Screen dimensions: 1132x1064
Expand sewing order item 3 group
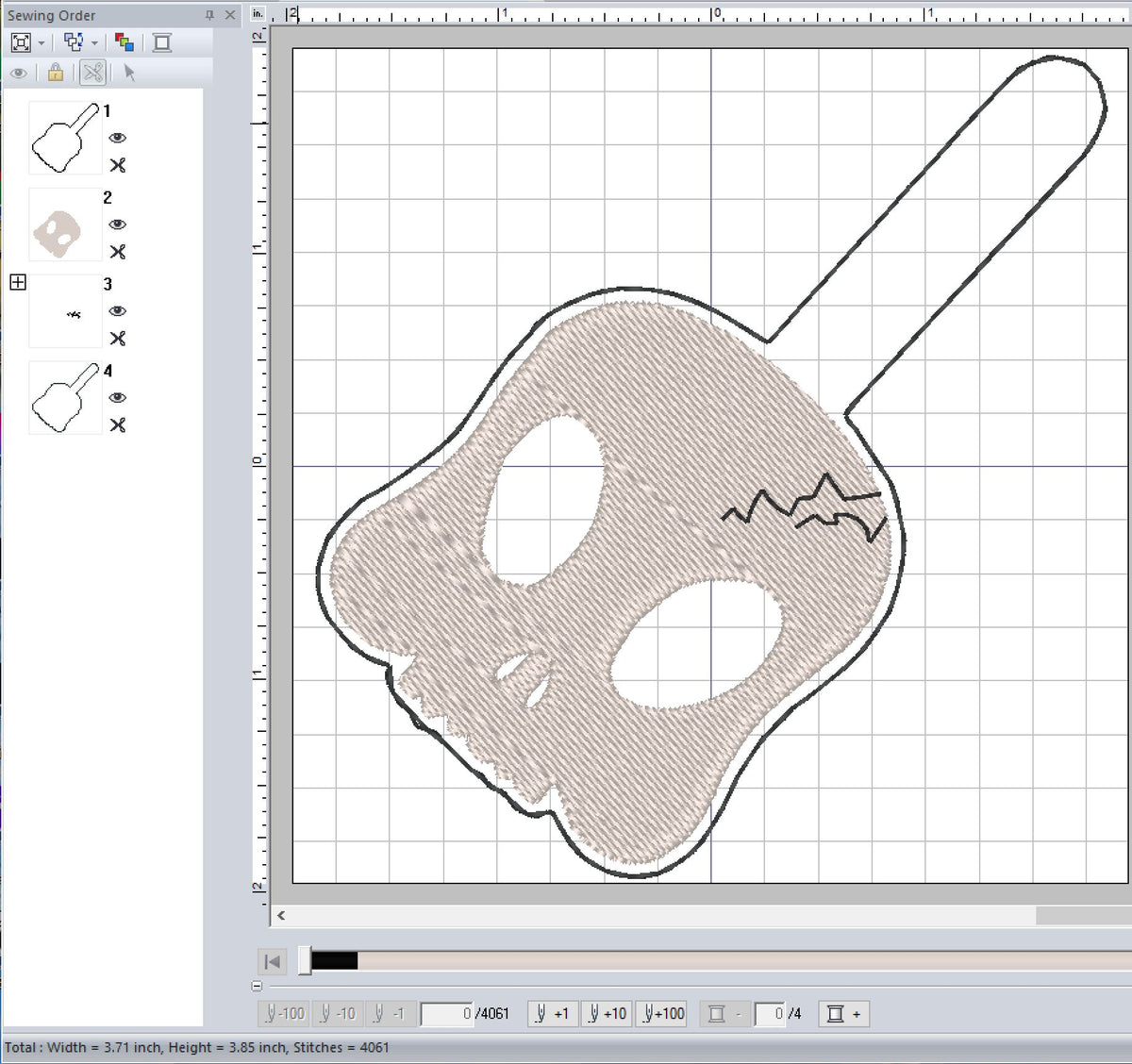pos(18,282)
